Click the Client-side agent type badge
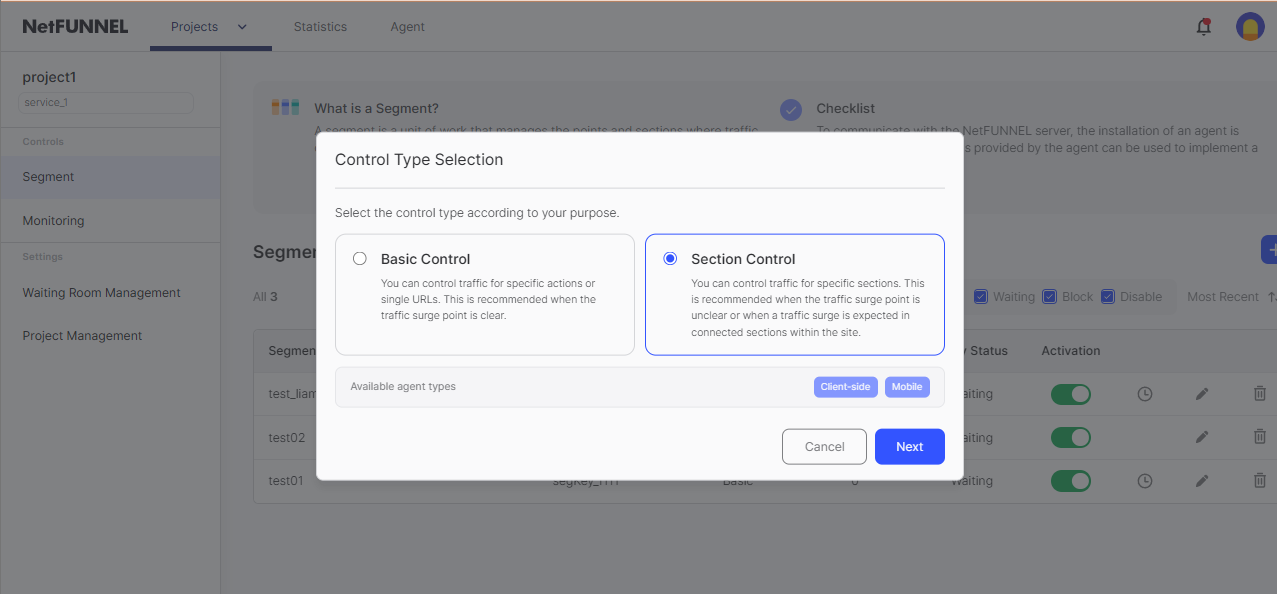The width and height of the screenshot is (1277, 594). pyautogui.click(x=845, y=387)
